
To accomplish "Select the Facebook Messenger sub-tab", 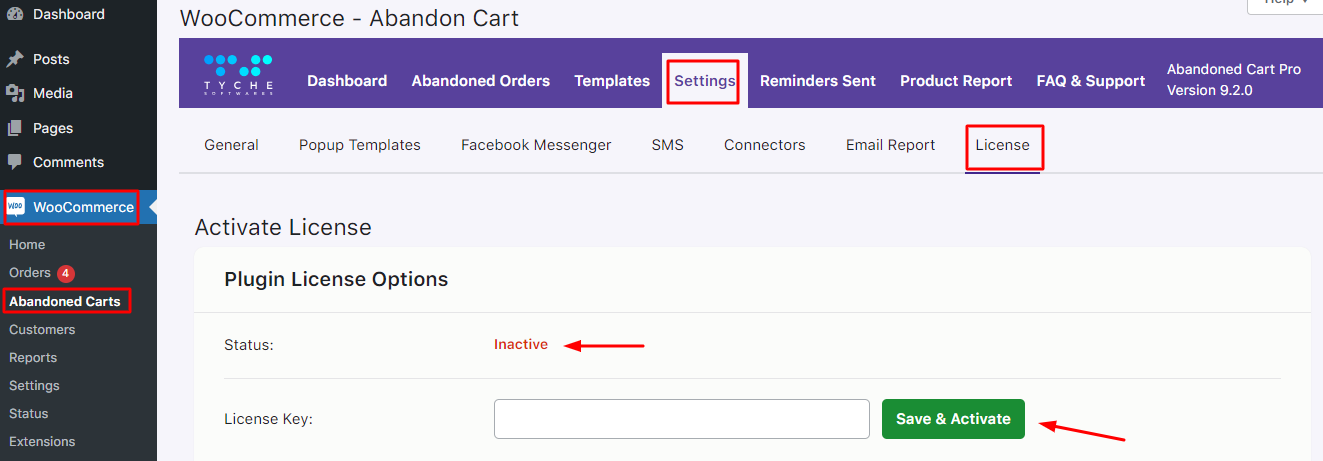I will click(536, 145).
